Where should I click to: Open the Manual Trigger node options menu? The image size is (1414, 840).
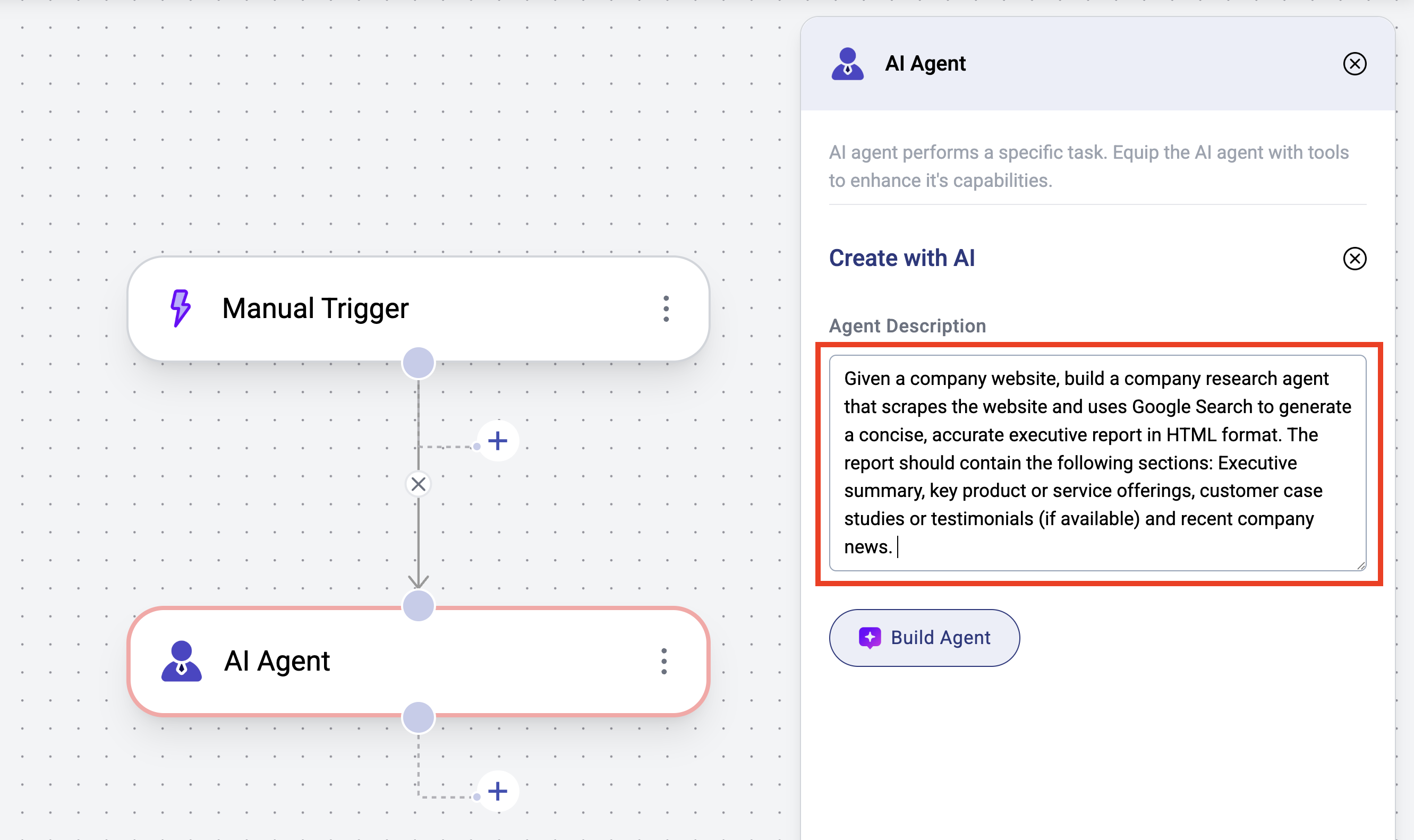(666, 308)
